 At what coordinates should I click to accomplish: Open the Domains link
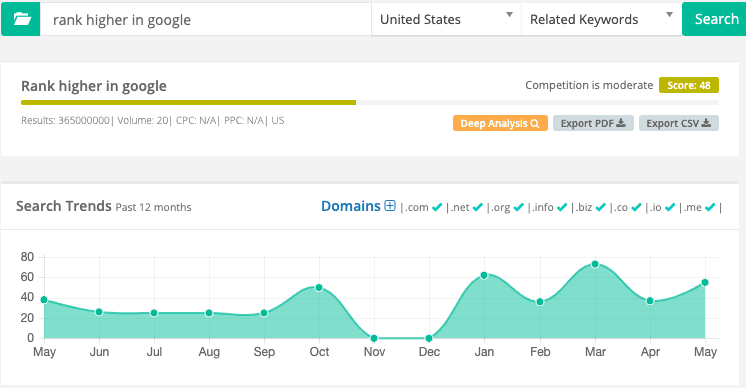[x=351, y=206]
